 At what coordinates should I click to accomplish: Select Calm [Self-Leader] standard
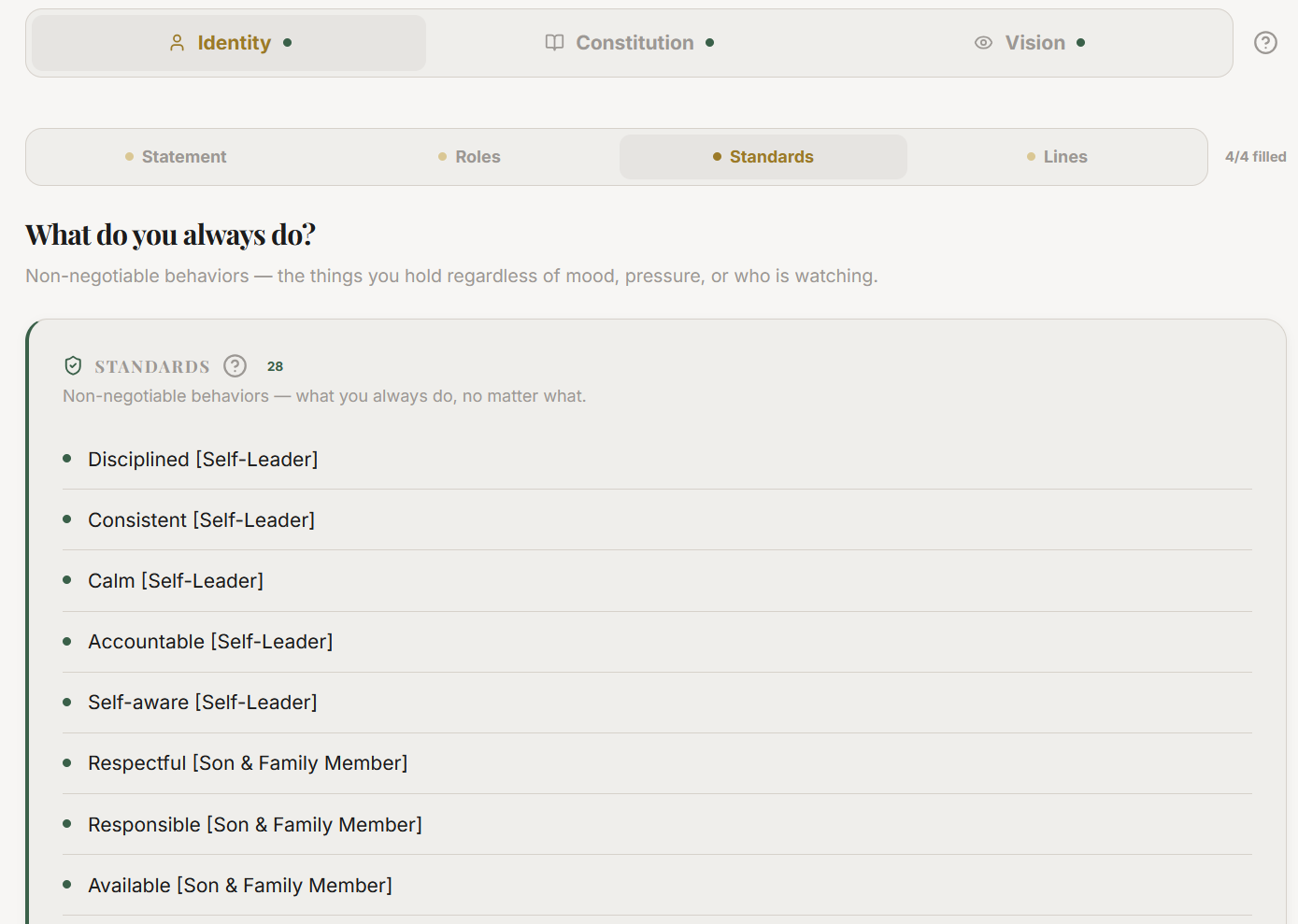657,581
